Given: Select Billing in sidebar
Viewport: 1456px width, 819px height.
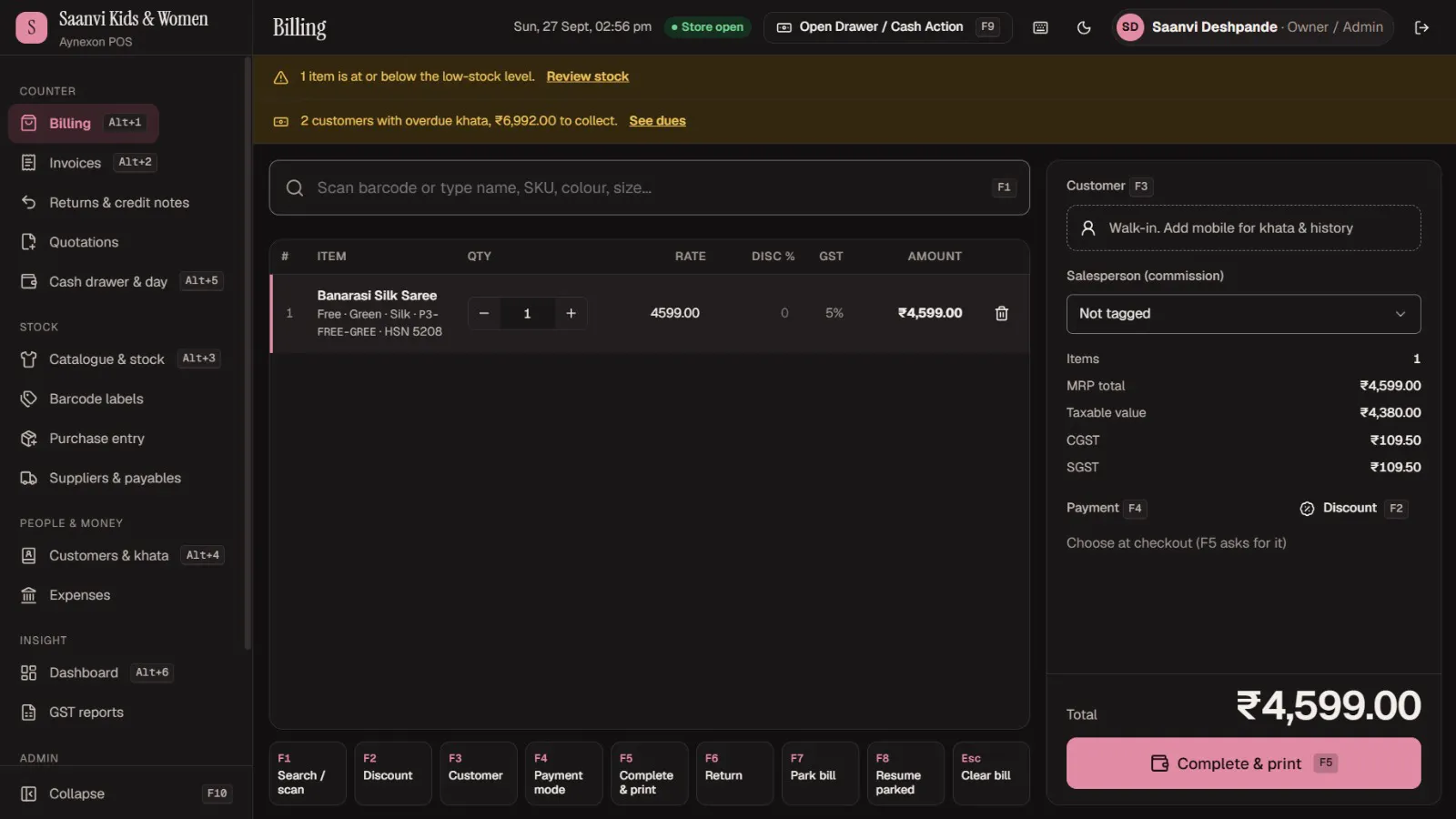Looking at the screenshot, I should coord(84,123).
